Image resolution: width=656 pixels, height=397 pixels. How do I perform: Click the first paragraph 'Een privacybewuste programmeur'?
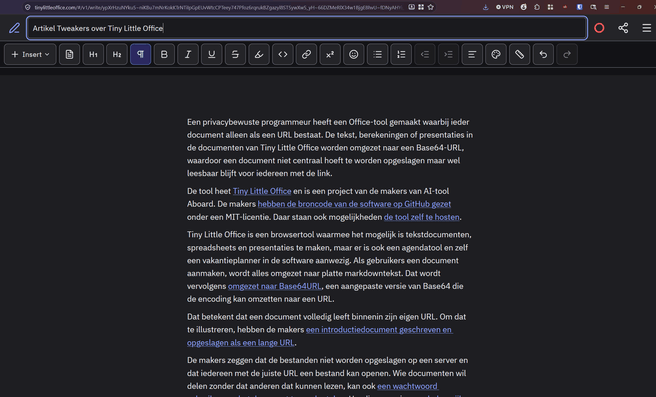[x=330, y=148]
